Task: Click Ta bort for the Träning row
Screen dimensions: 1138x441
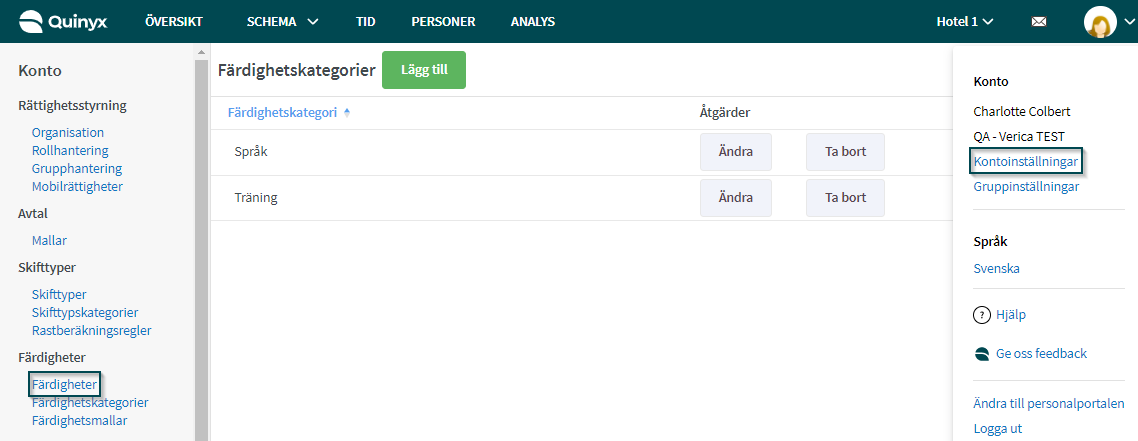Action: pos(846,197)
